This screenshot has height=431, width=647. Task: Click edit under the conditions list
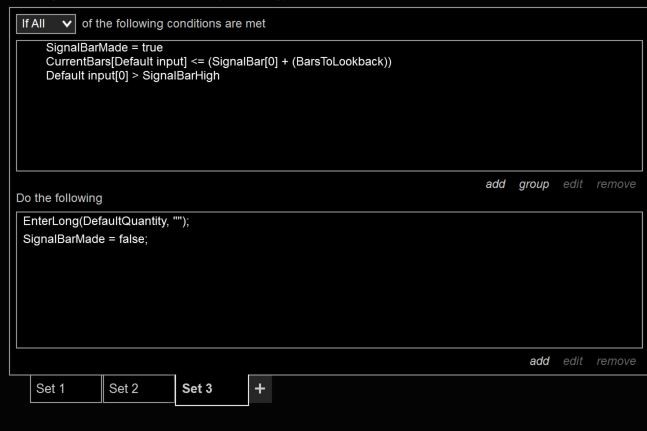(573, 184)
